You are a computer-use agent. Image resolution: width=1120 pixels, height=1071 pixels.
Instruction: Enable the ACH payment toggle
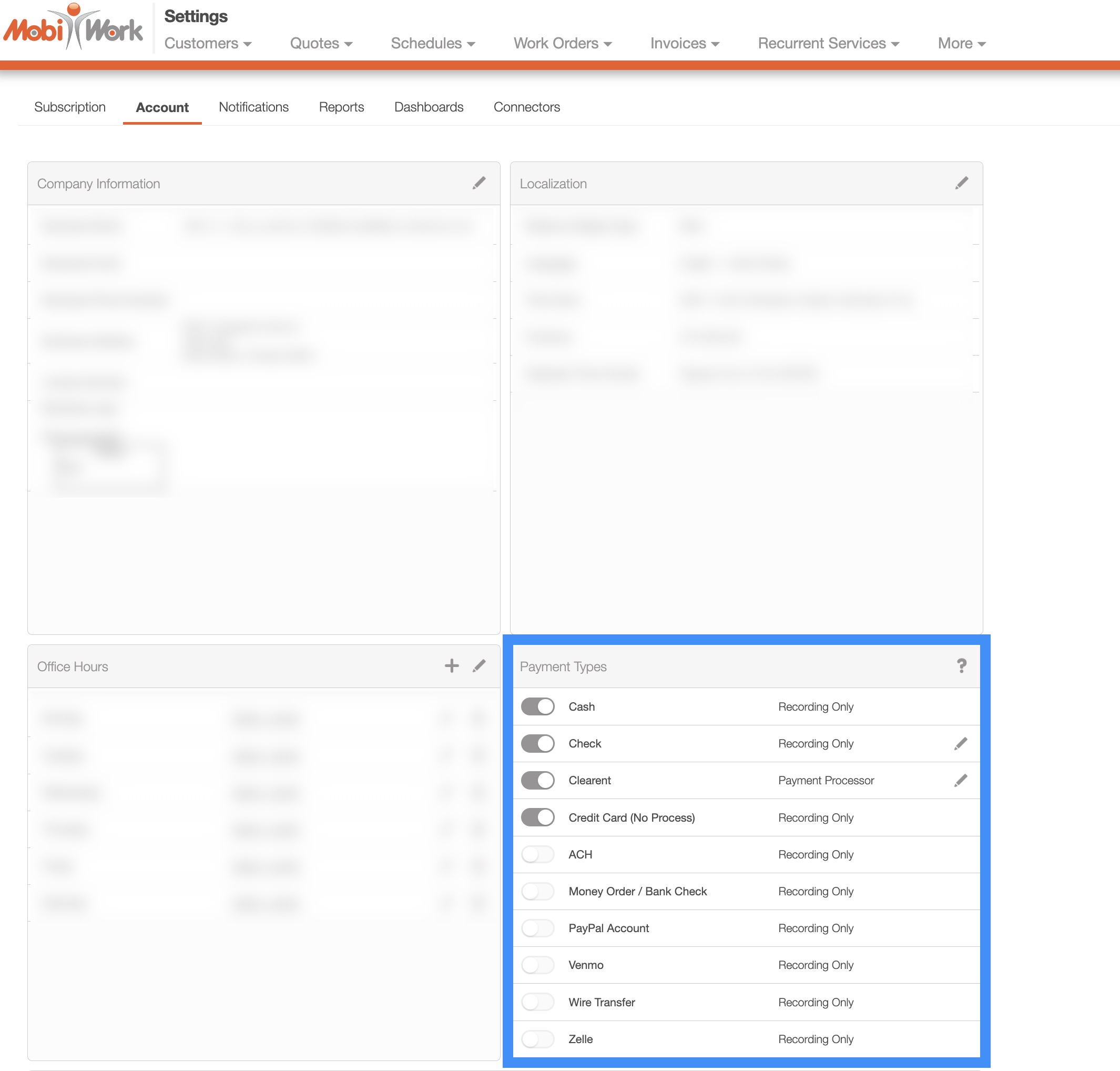[537, 855]
